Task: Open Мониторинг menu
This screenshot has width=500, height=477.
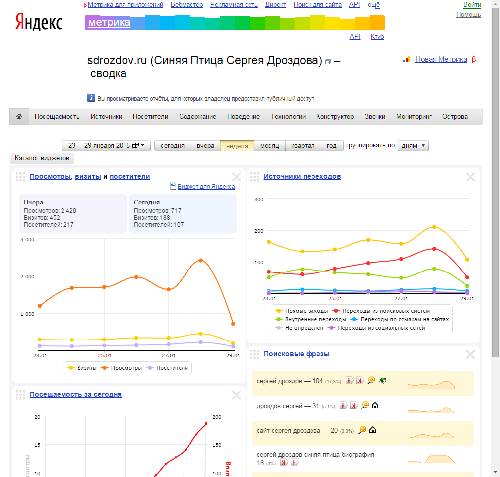Action: (414, 117)
